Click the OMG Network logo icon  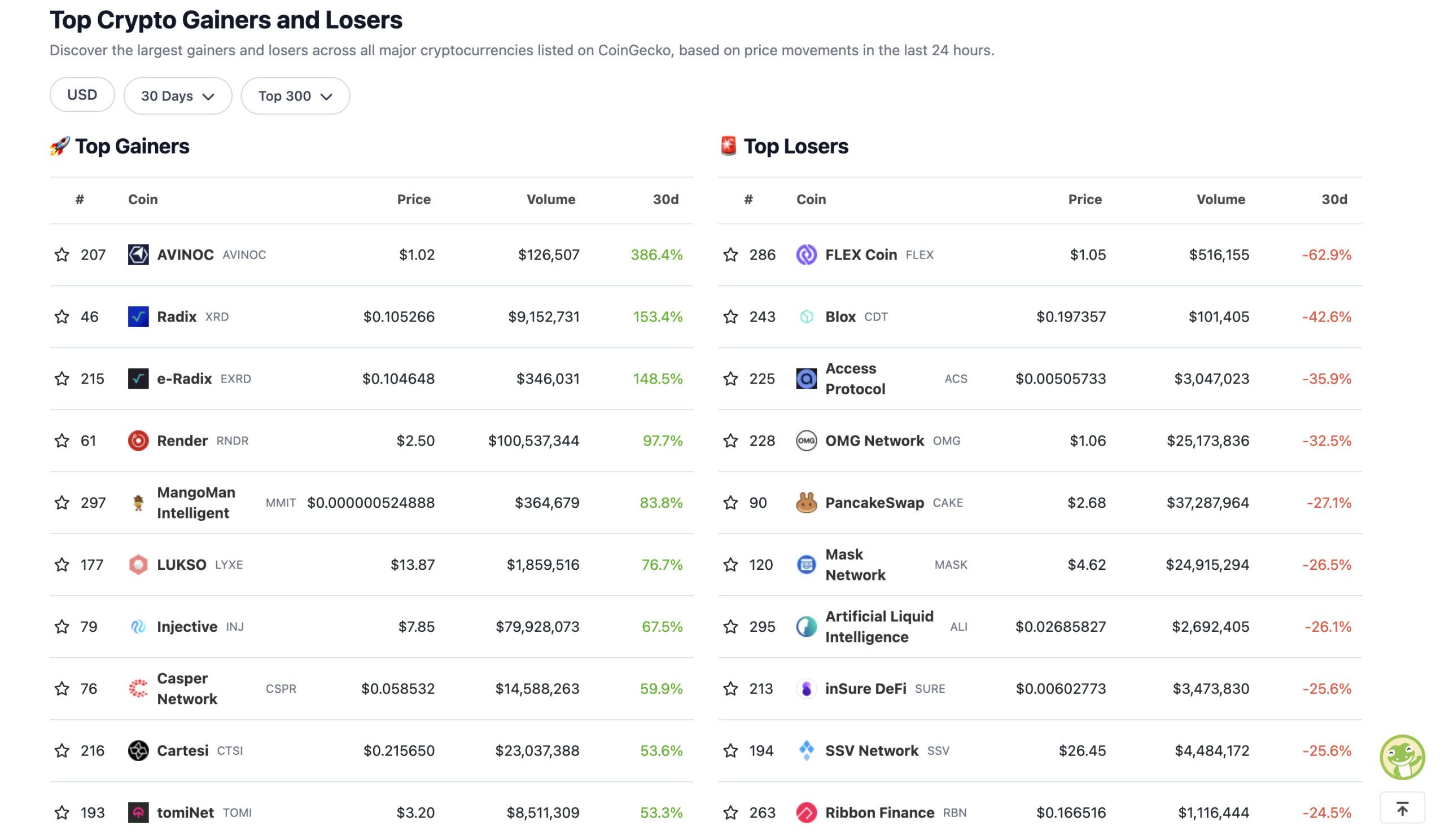click(x=806, y=441)
